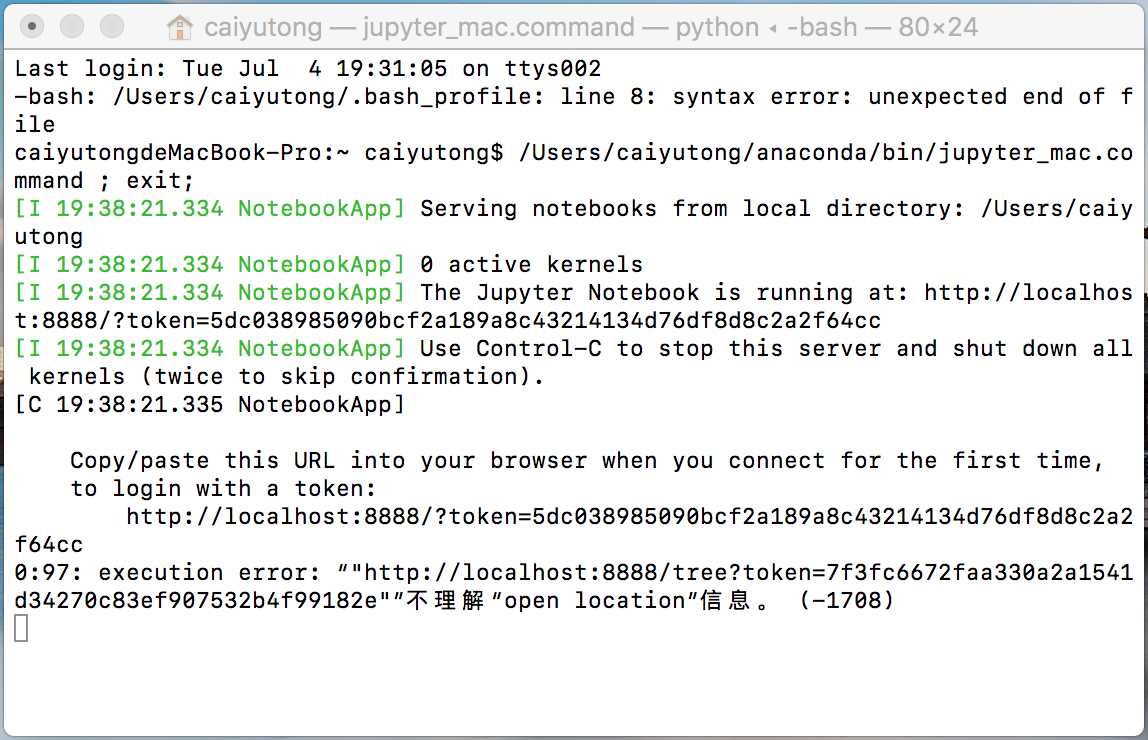Screen dimensions: 1148x740
Task: Click the localhost:8888 URL under Copy/paste instructions
Action: pyautogui.click(x=573, y=530)
